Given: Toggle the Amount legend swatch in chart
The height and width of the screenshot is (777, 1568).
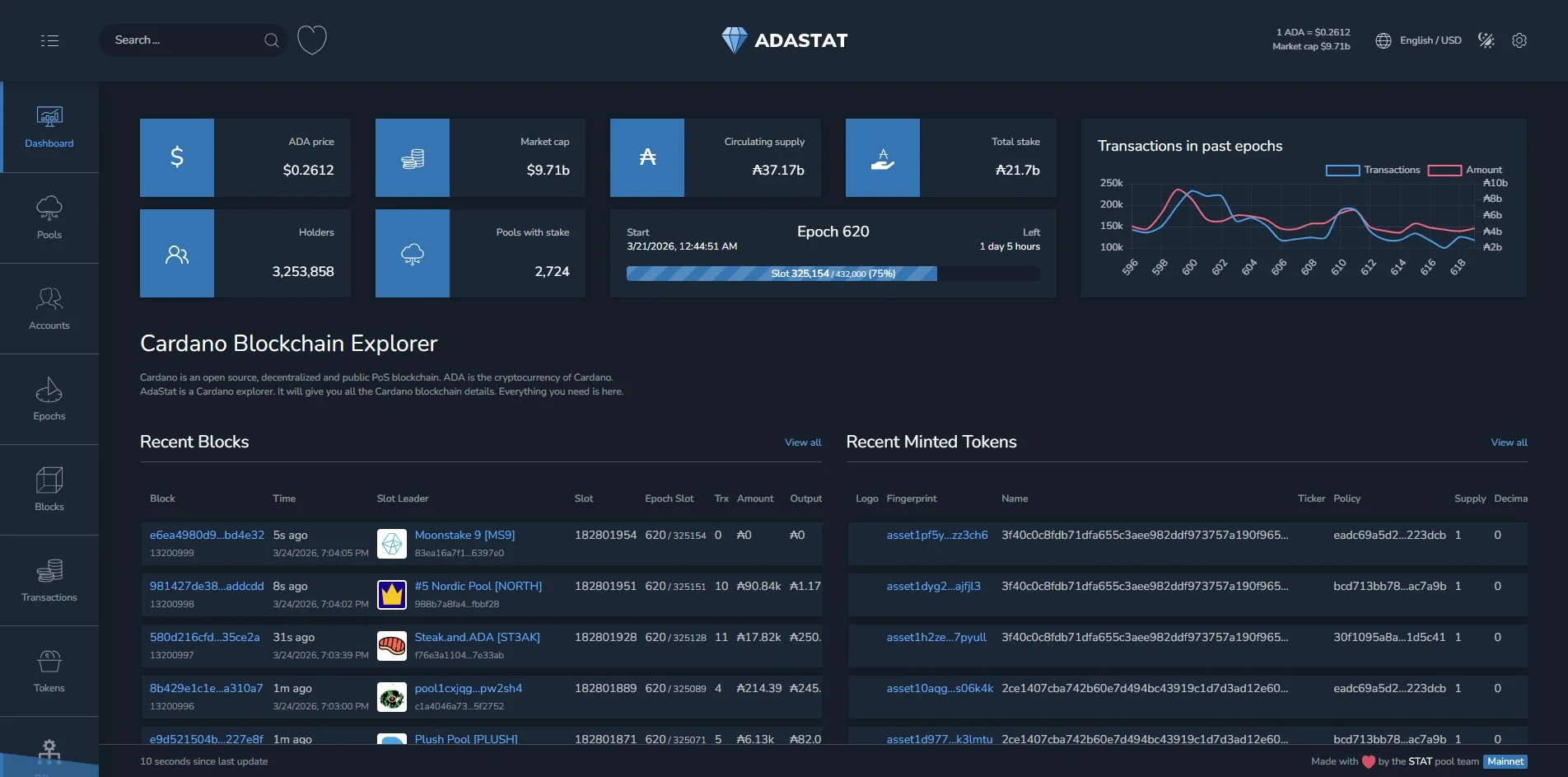Looking at the screenshot, I should [1444, 171].
